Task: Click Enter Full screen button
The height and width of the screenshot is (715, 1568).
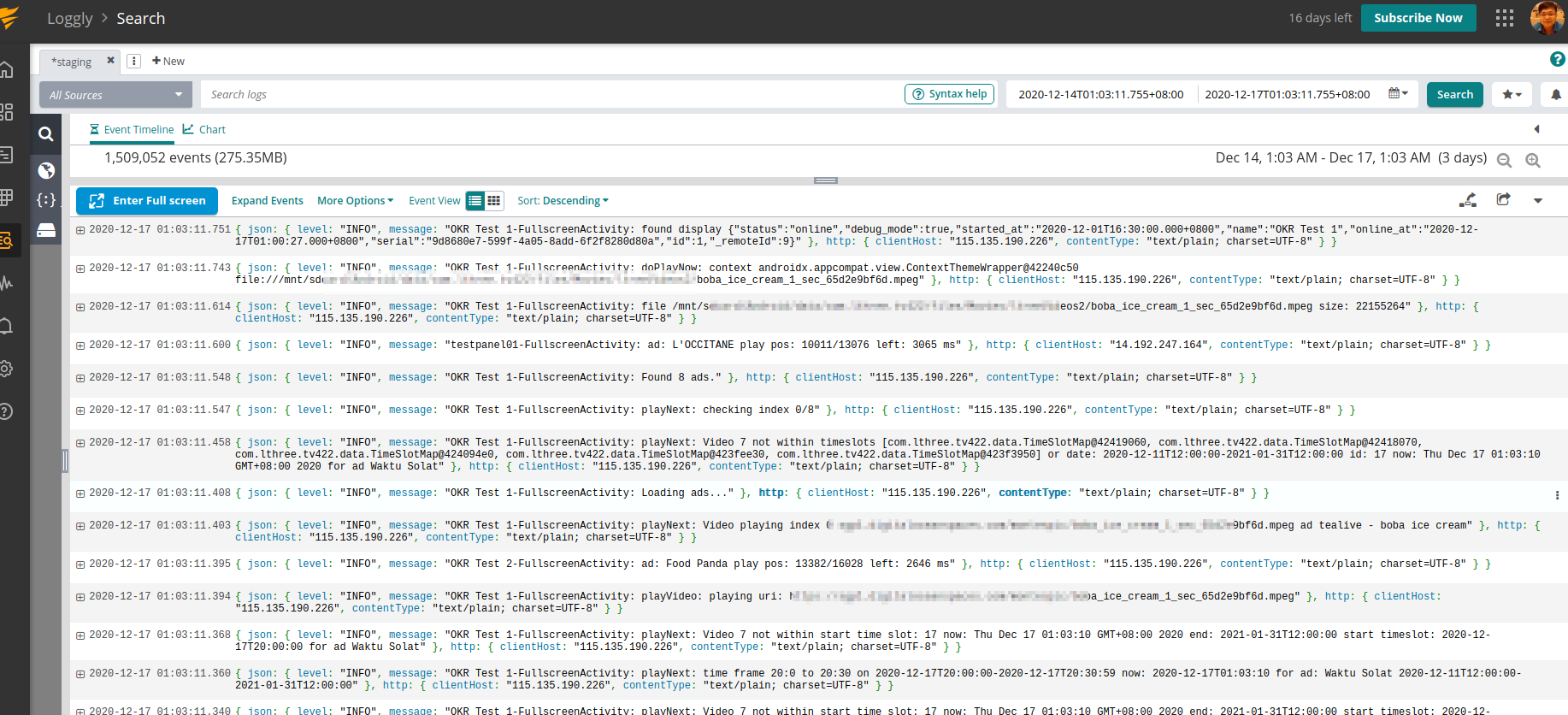Action: (x=147, y=201)
